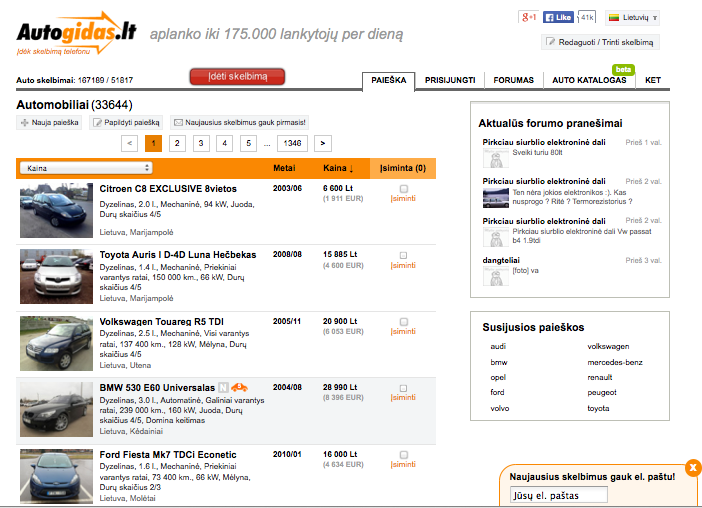Search related term mercedes-benz
Viewport: 702px width, 508px height.
tap(615, 362)
